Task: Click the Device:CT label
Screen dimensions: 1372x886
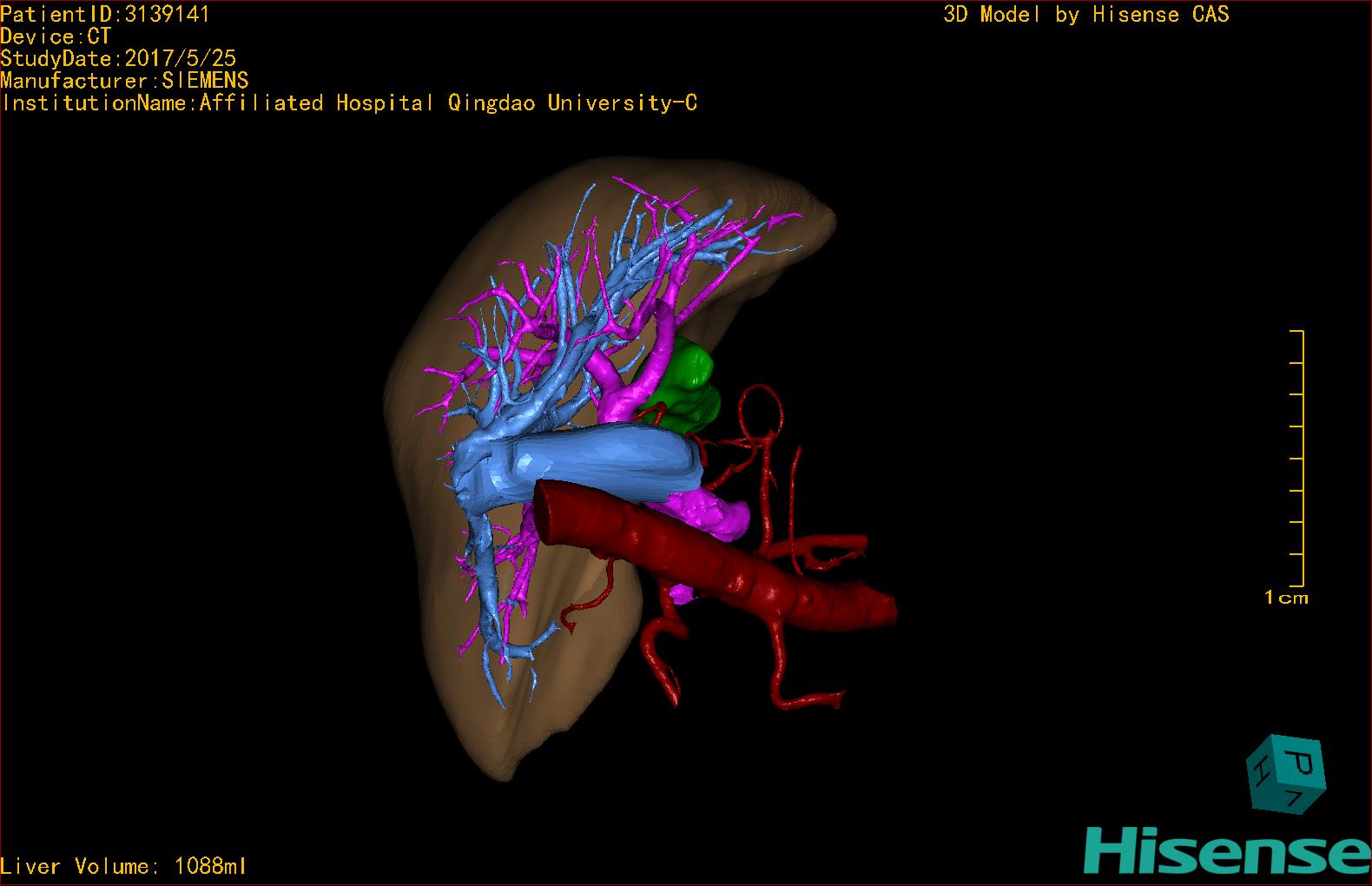Action: (56, 36)
